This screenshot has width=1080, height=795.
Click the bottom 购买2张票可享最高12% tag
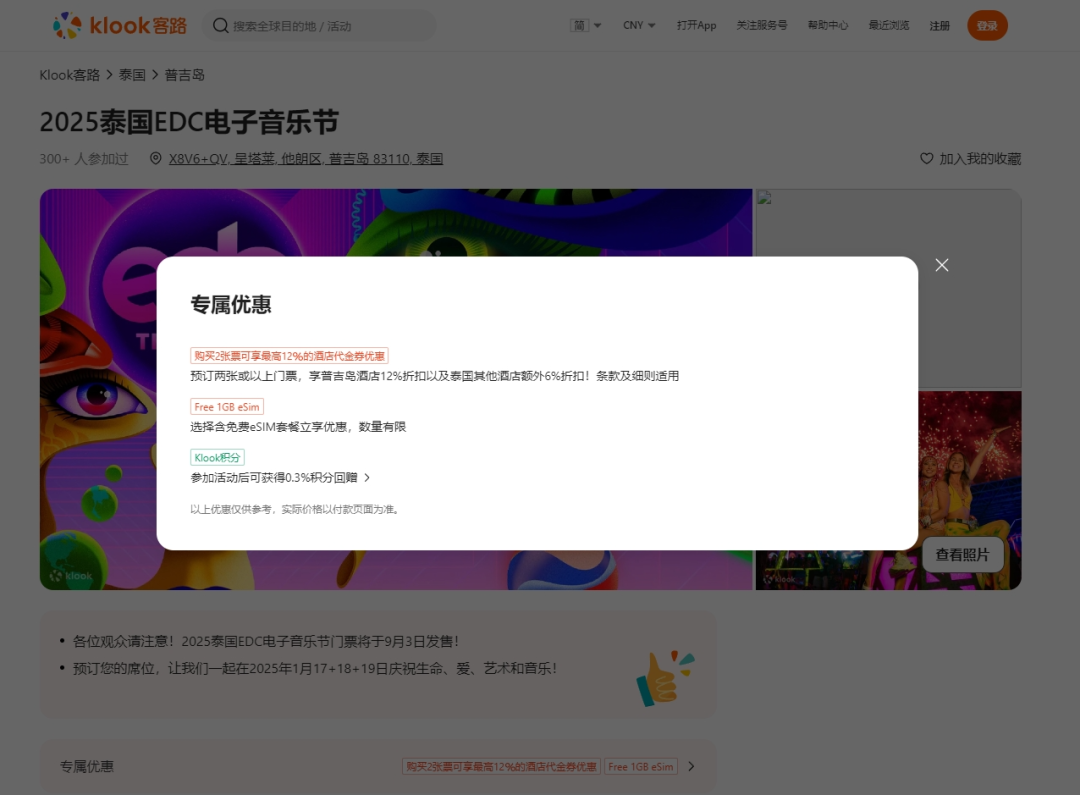[501, 766]
